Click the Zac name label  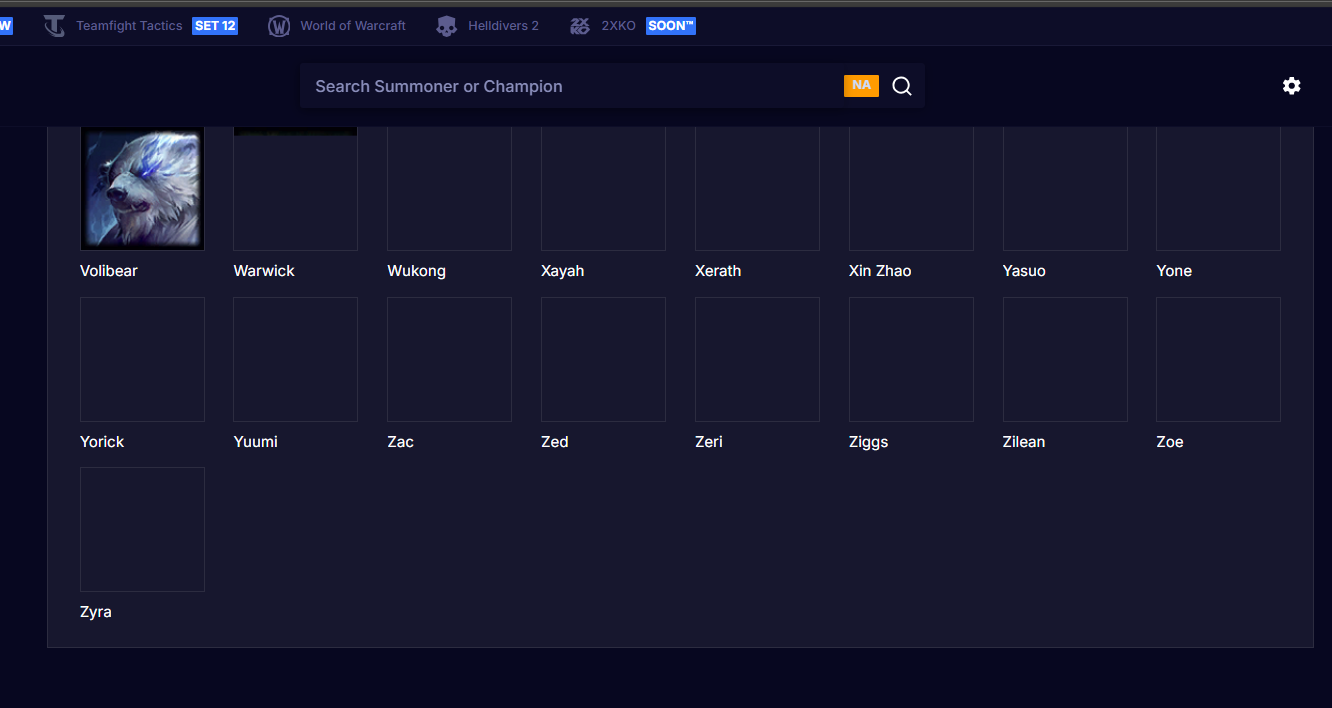pyautogui.click(x=400, y=442)
